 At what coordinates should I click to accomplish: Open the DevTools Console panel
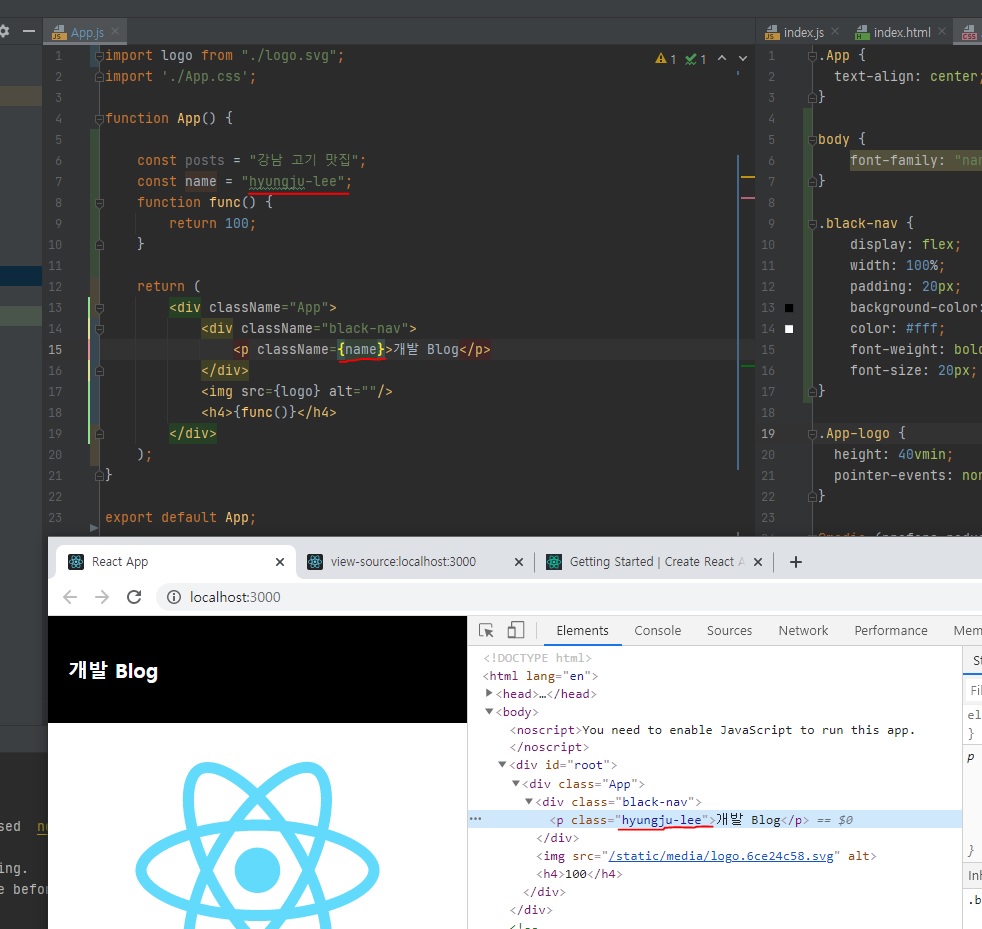pyautogui.click(x=658, y=630)
